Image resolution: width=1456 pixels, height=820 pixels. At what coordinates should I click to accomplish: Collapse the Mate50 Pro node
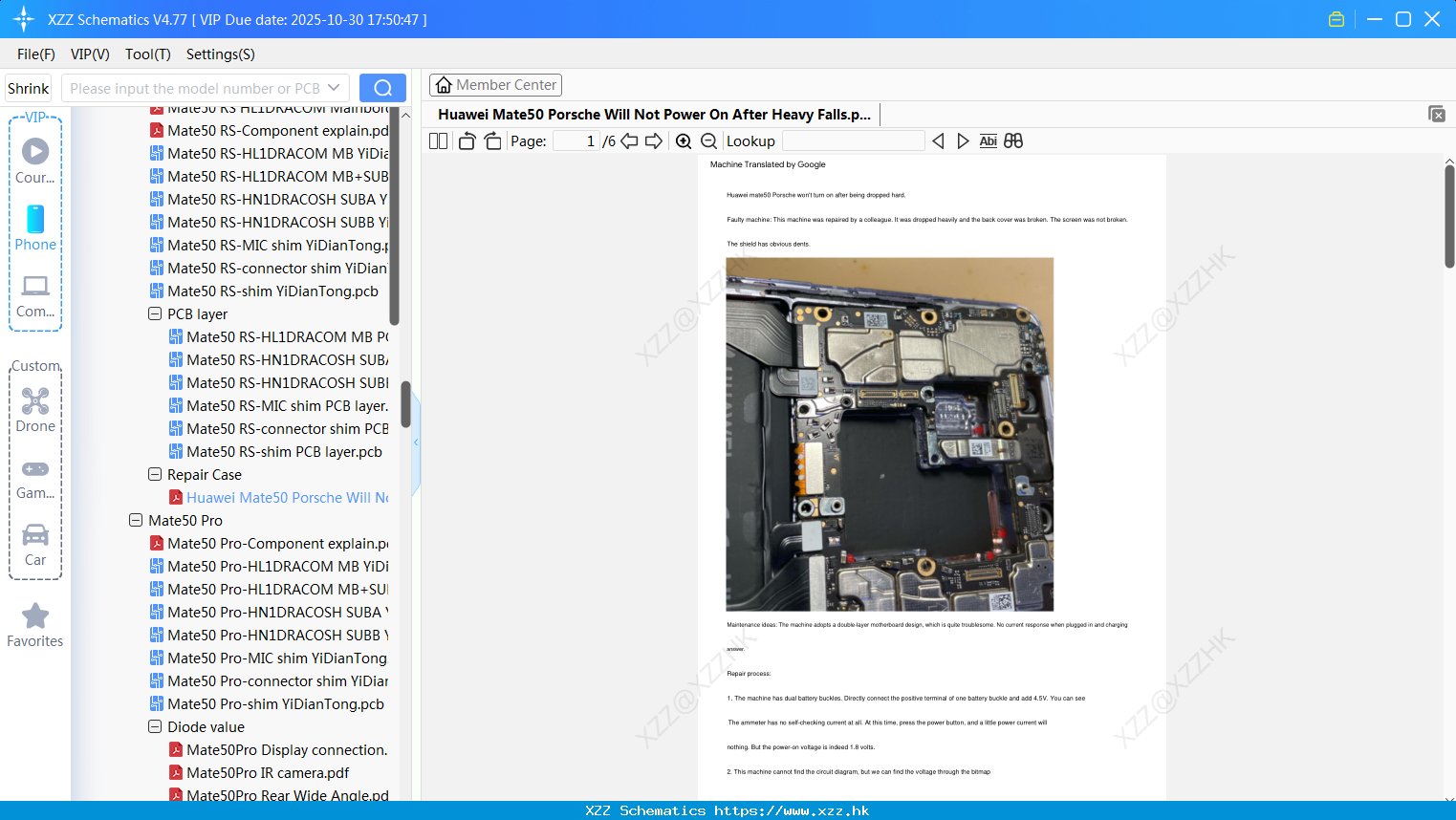(136, 520)
